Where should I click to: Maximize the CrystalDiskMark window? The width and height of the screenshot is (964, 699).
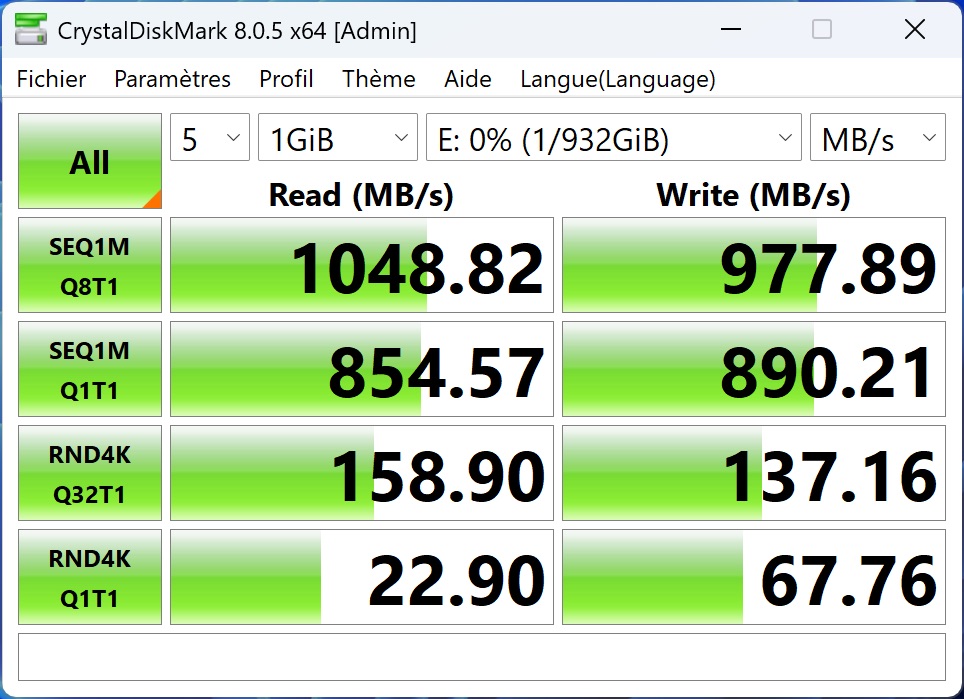(x=822, y=30)
